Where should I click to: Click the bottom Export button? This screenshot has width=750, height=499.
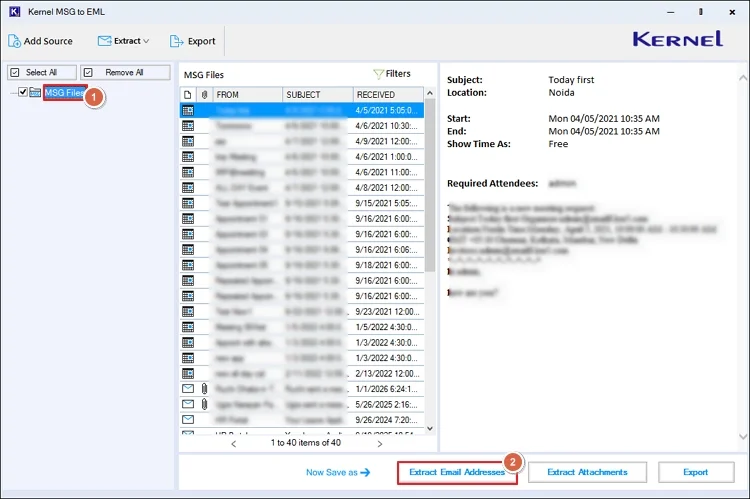pyautogui.click(x=695, y=472)
